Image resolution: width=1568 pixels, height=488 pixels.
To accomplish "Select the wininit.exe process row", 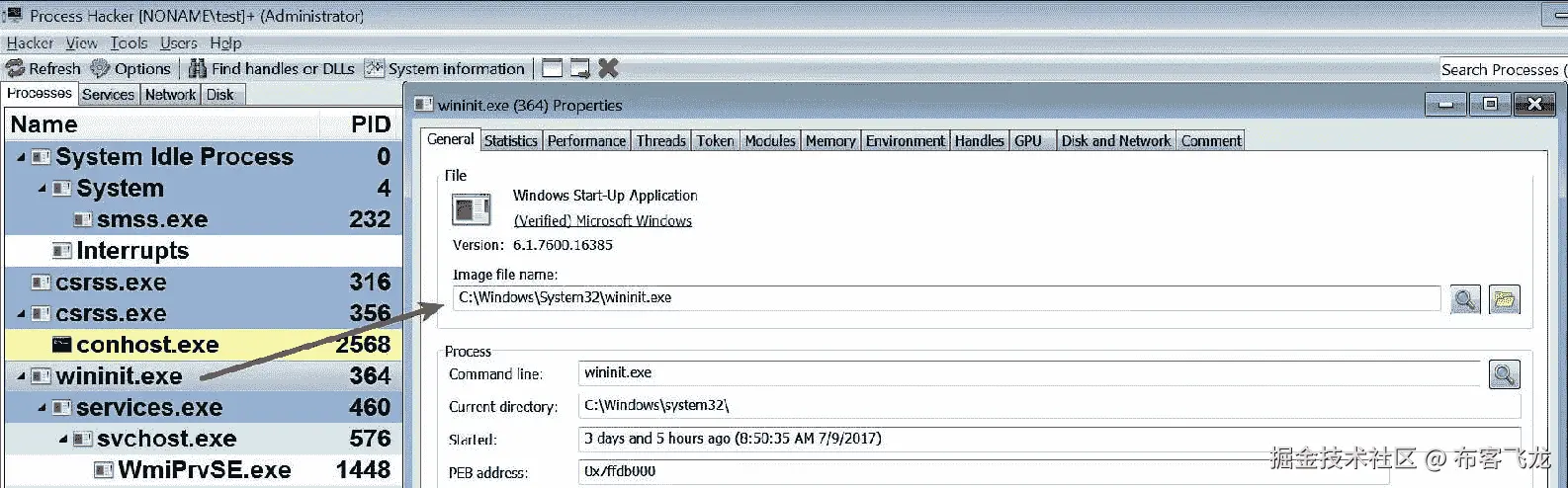I will (x=203, y=376).
